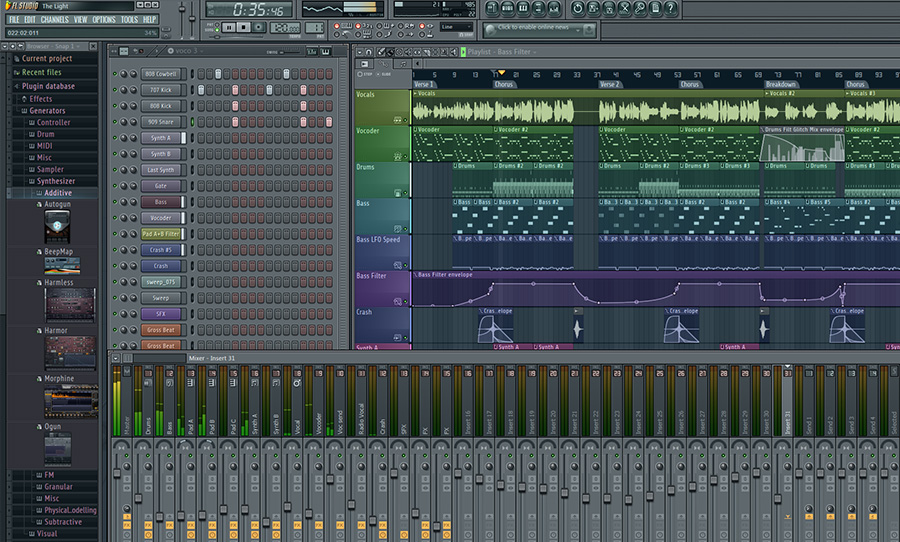Open the Mixer options menu arrow

pos(115,358)
